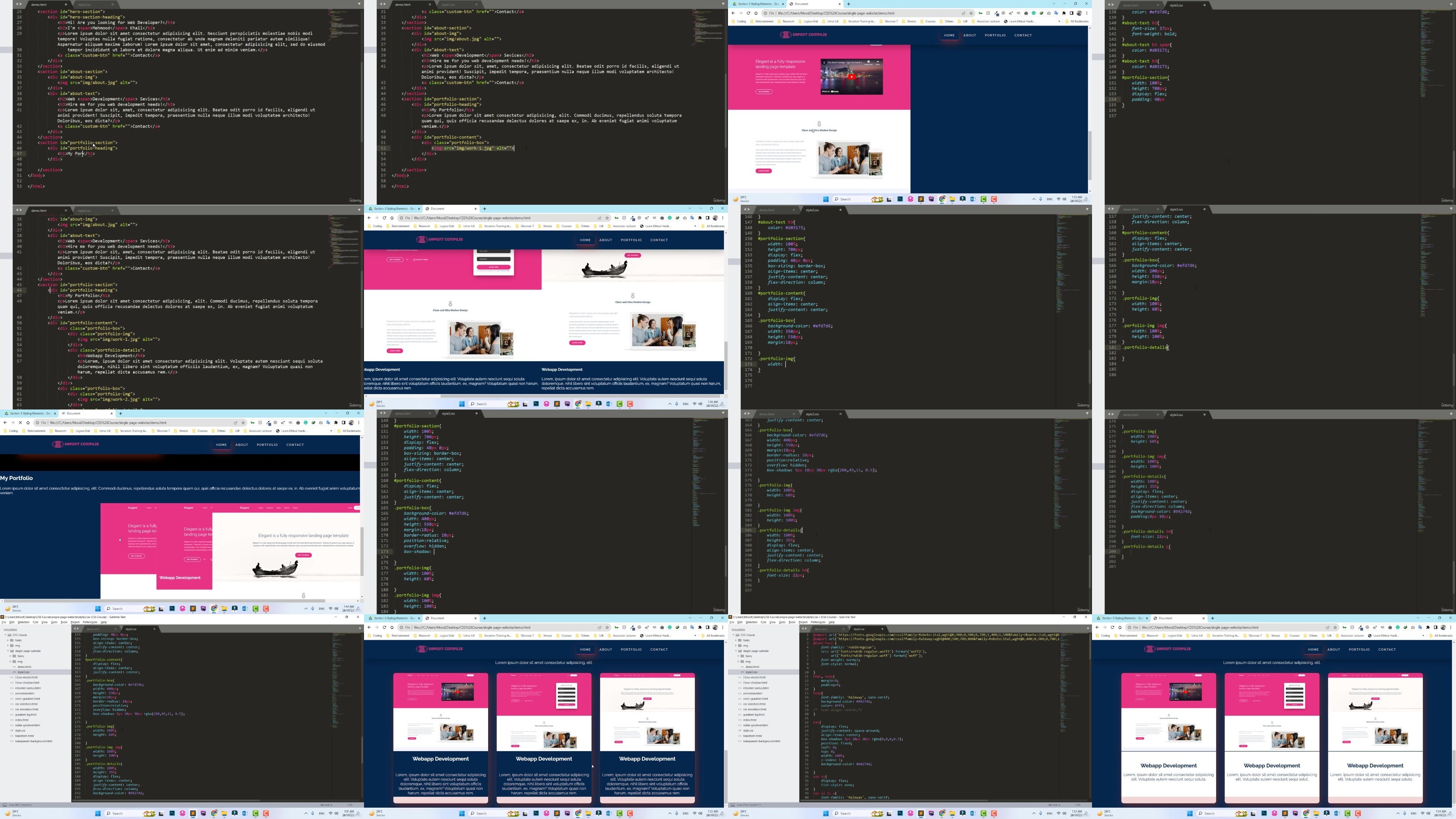
Task: Open Coding bookmark folder in 1:33 AM browser
Action: [x=739, y=21]
